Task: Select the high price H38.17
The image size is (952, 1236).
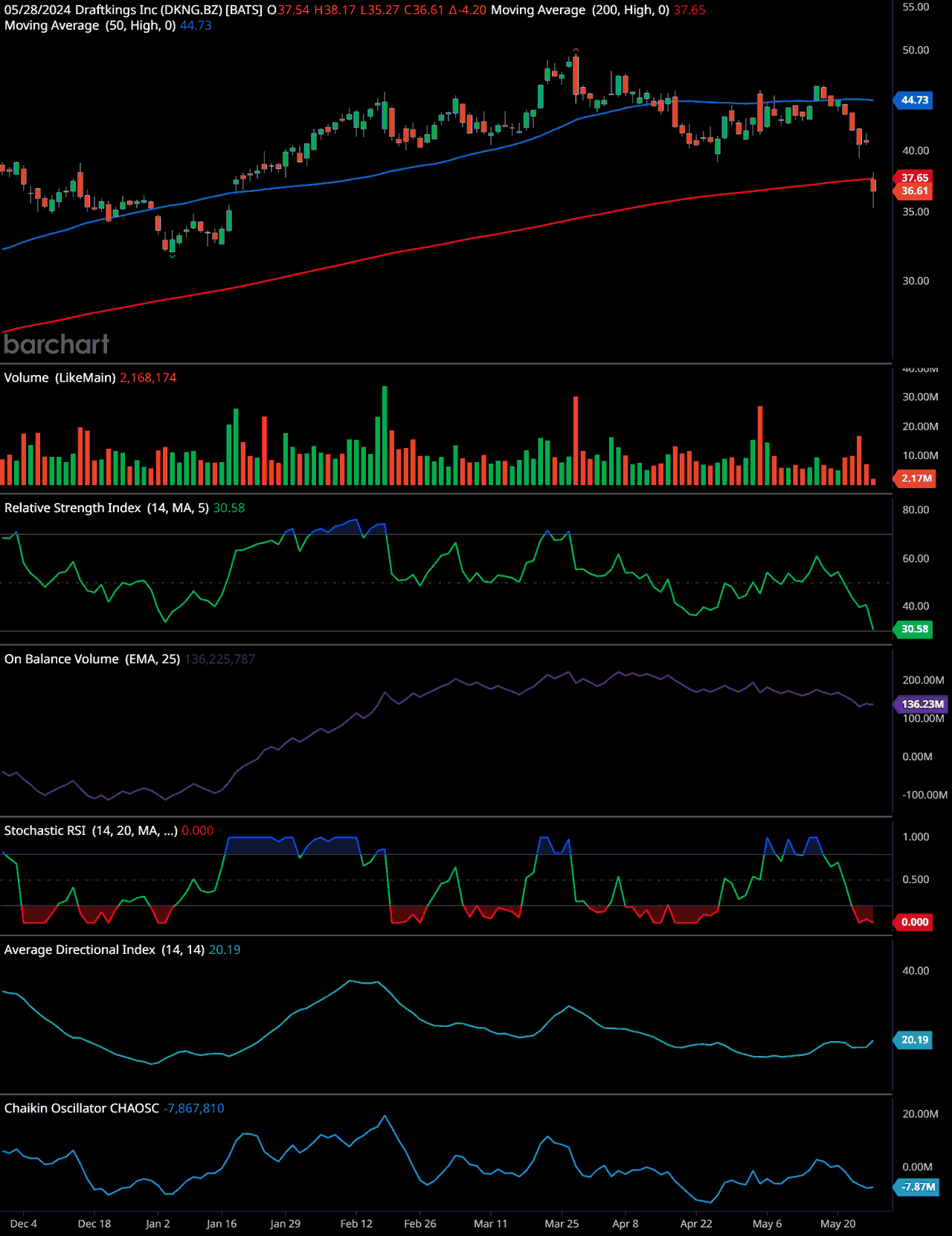Action: point(335,10)
